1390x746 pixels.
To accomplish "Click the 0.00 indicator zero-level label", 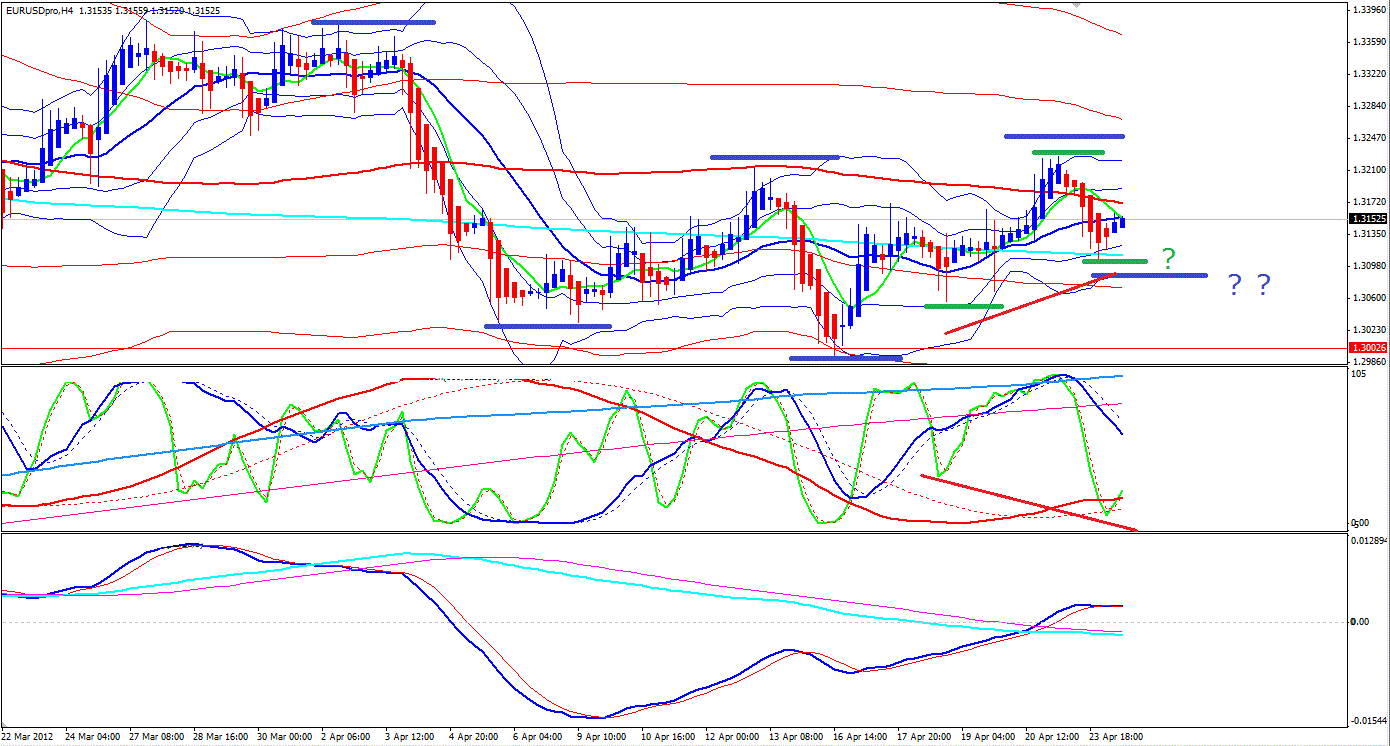I will tap(1360, 622).
